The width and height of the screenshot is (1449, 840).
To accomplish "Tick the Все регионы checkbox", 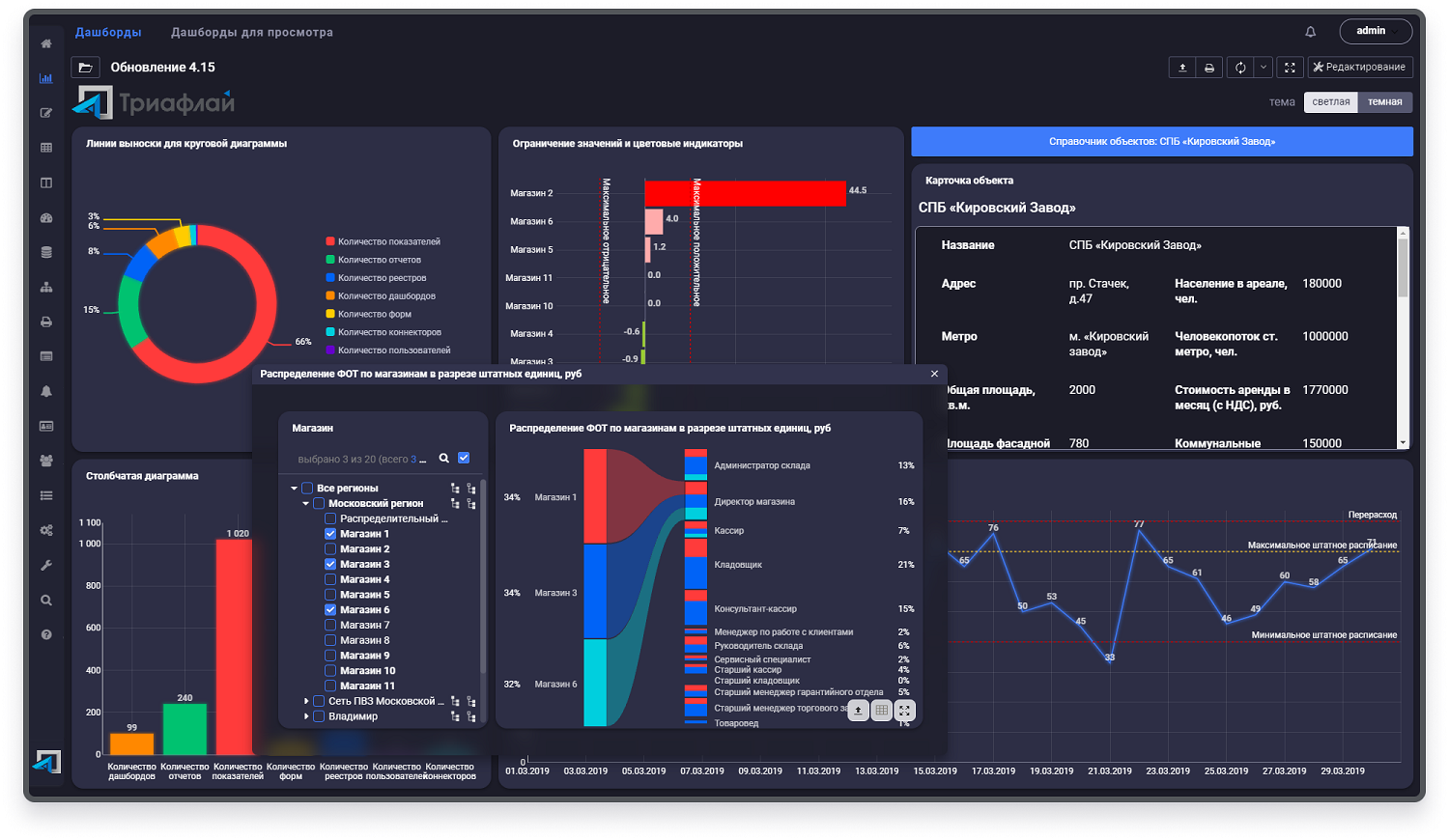I will [x=307, y=489].
